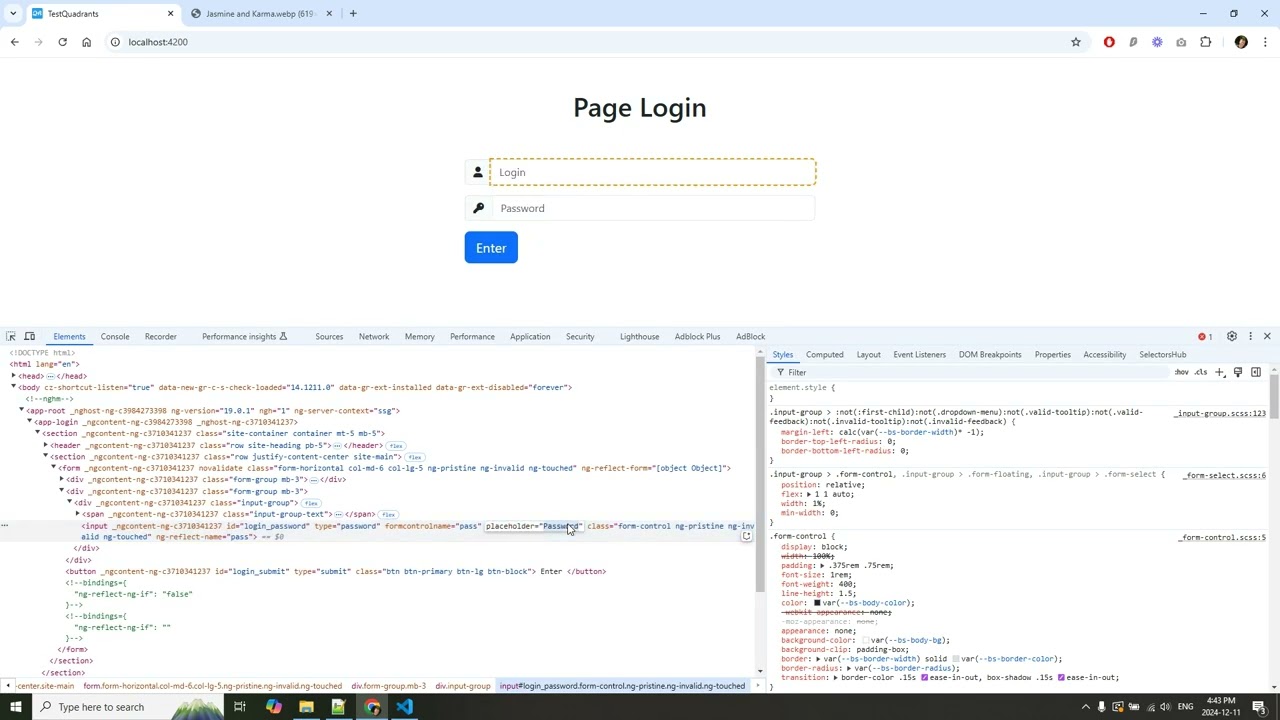The image size is (1280, 720).
Task: Open _form-select.scss:6 source link
Action: click(1225, 476)
